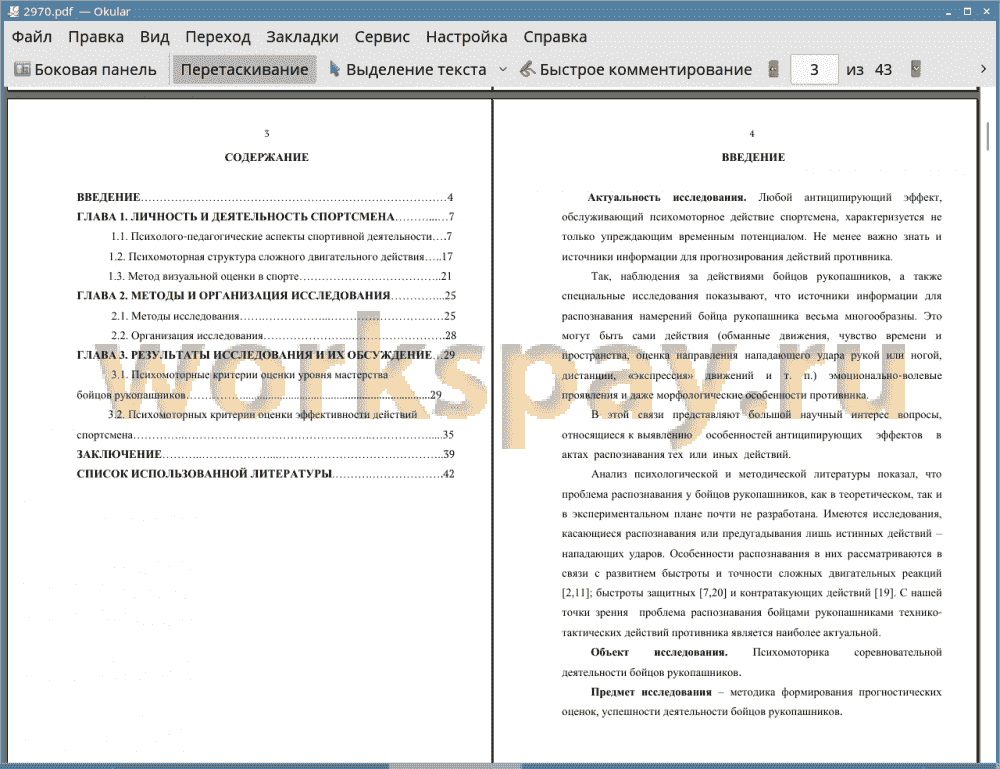Click bold text Актуальность исследования
The image size is (1000, 769).
pyautogui.click(x=666, y=198)
